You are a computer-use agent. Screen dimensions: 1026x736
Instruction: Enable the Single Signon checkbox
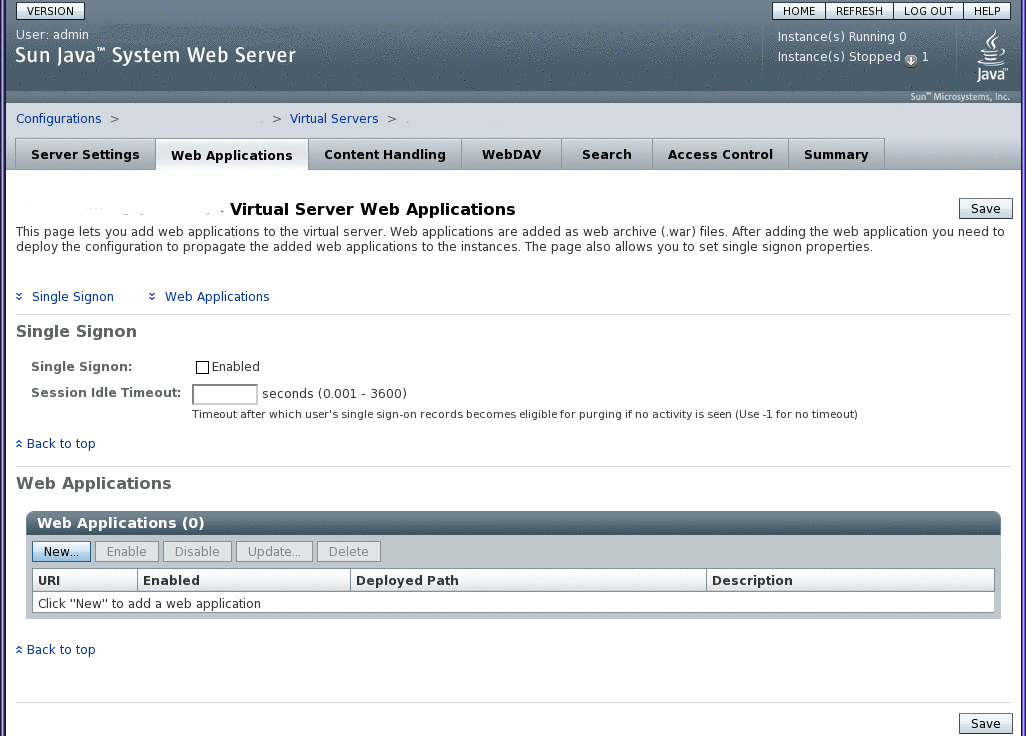tap(202, 367)
